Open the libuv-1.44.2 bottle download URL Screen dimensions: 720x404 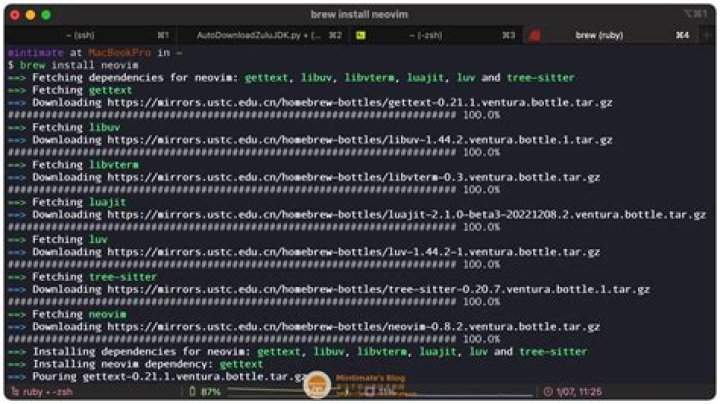[360, 140]
